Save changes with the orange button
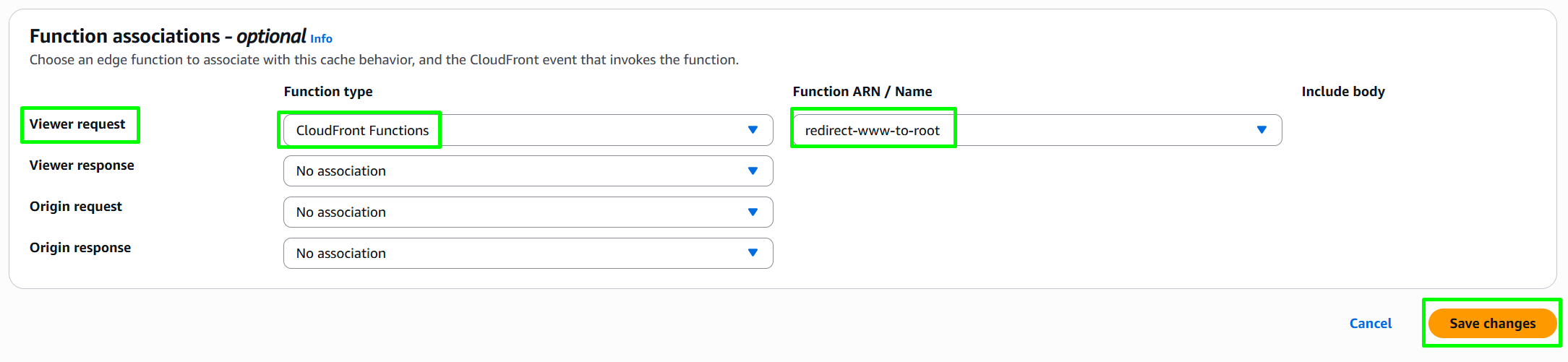1568x362 pixels. [1492, 324]
